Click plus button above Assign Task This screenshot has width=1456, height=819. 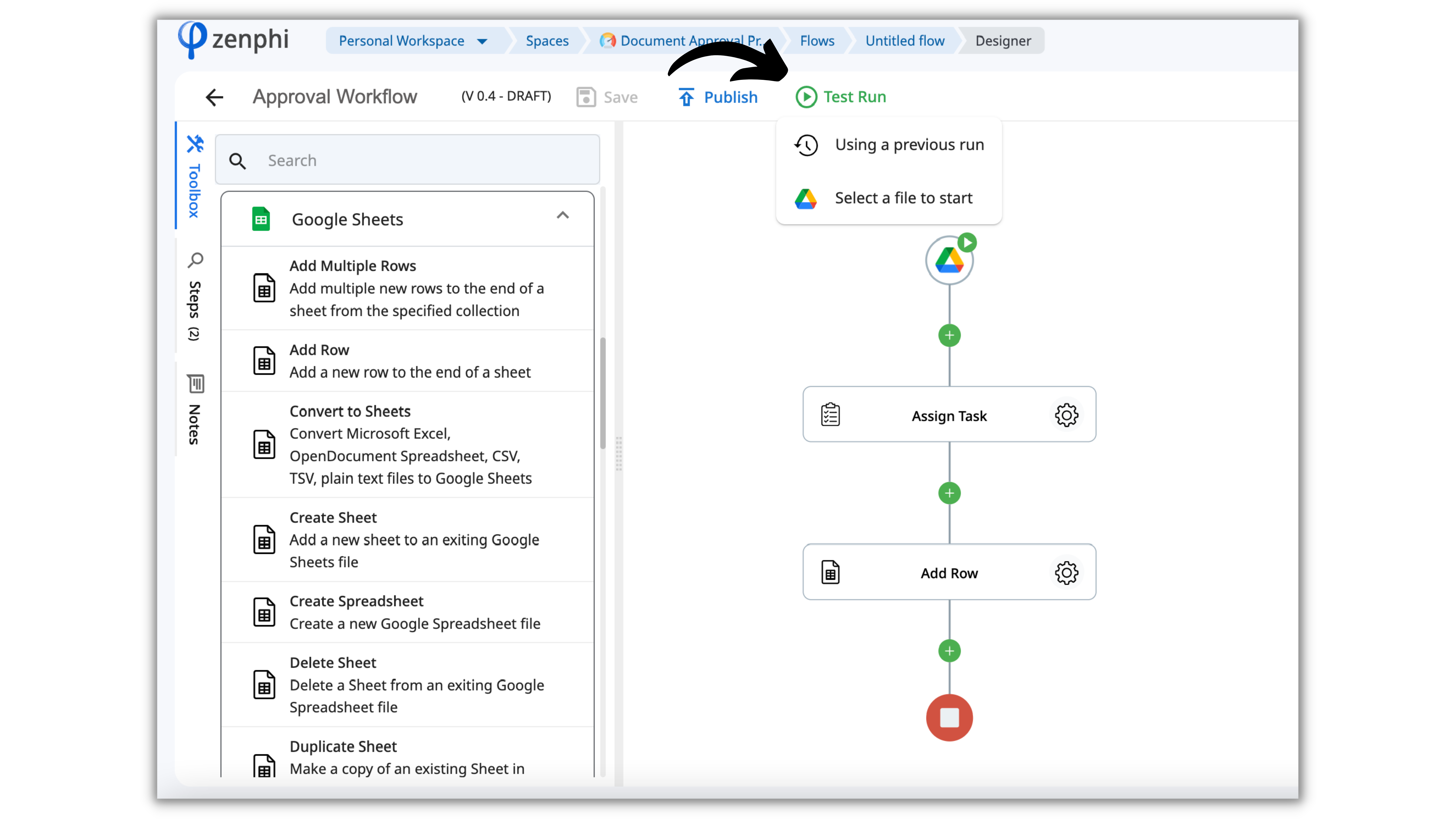coord(949,336)
